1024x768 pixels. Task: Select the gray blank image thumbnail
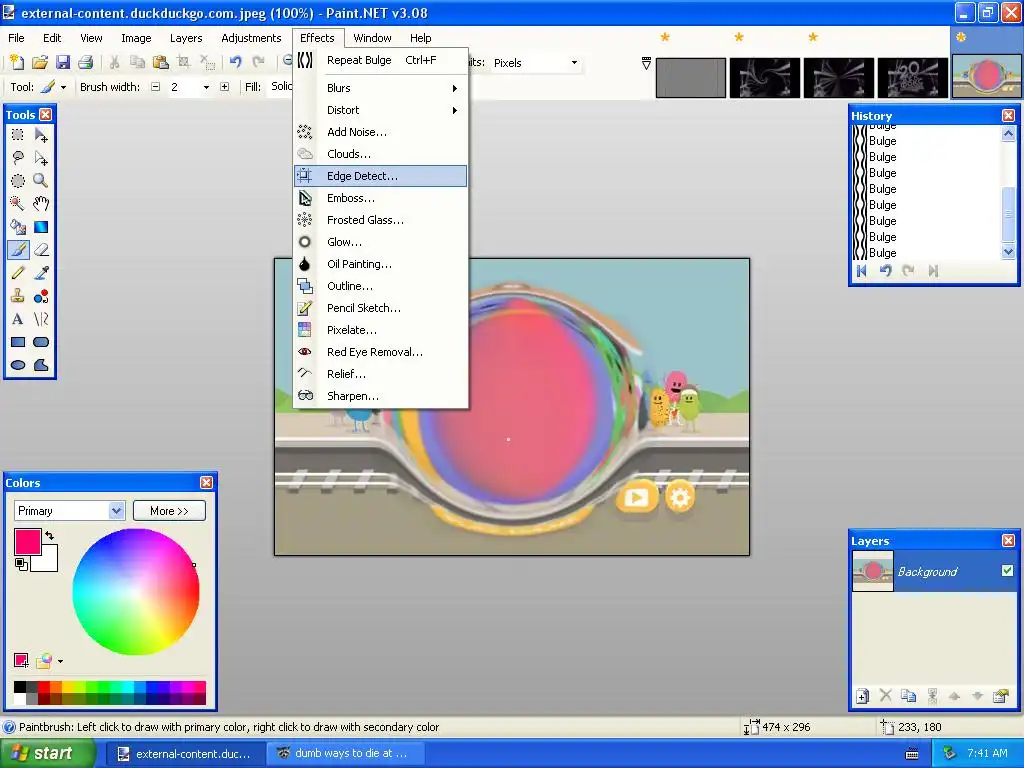[690, 78]
